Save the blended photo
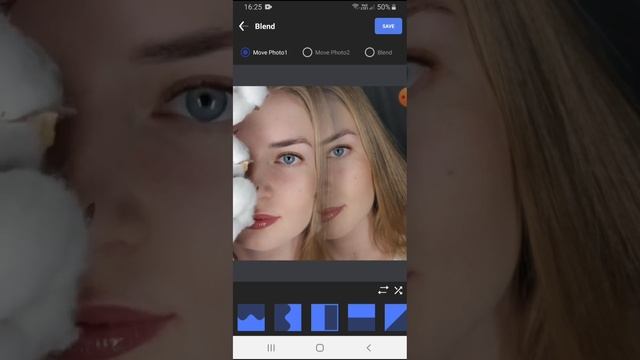Screen dimensions: 640x360 (388, 26)
